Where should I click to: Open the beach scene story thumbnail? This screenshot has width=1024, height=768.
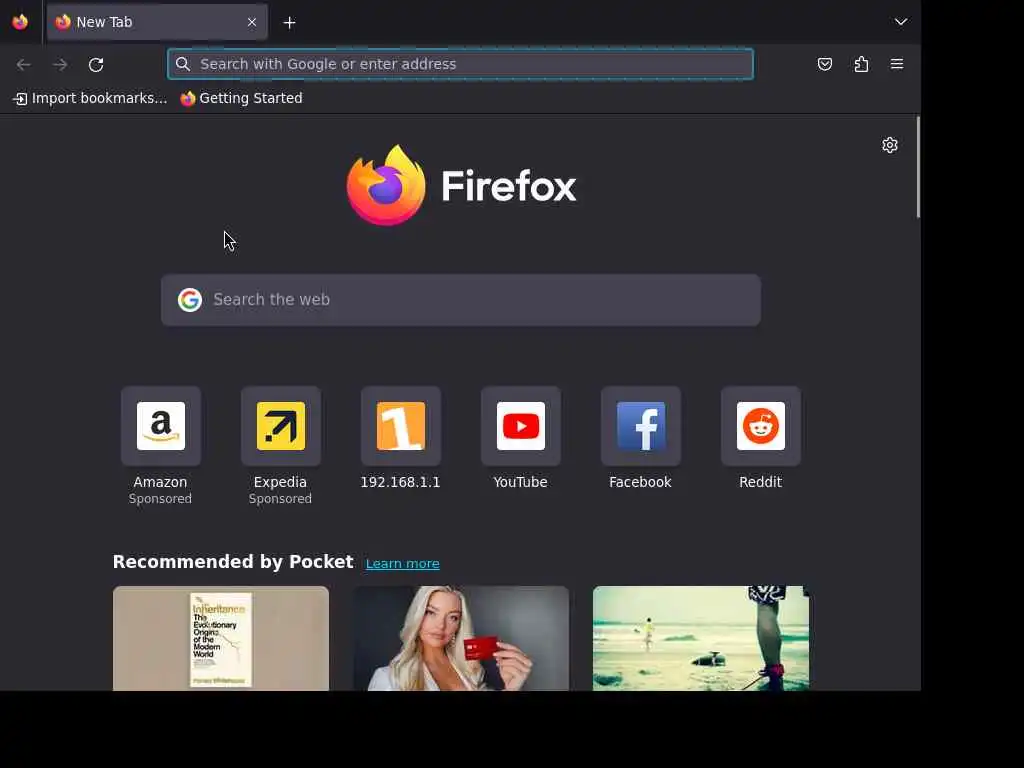(x=701, y=638)
